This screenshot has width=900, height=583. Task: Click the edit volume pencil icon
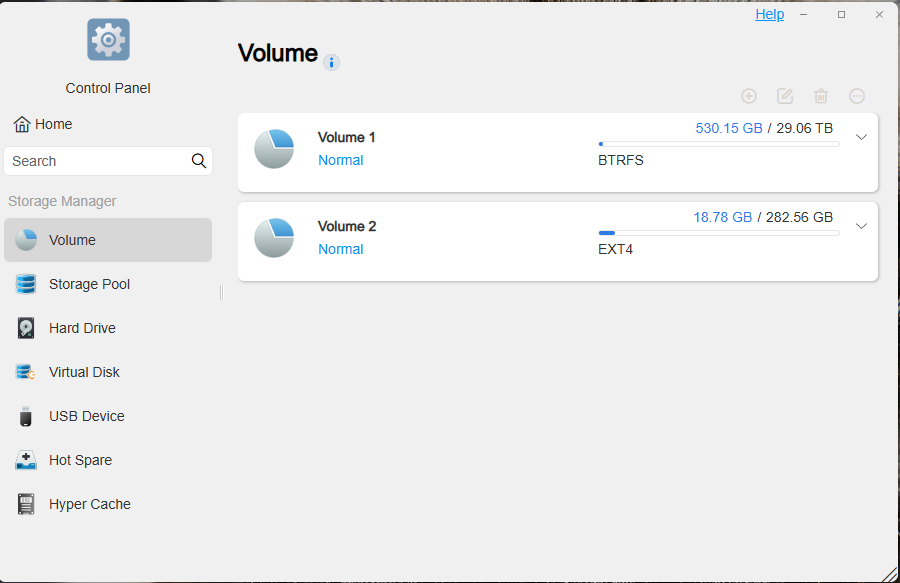pos(785,96)
